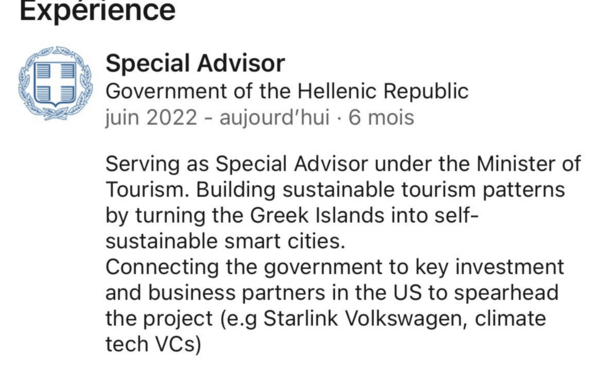Image resolution: width=600 pixels, height=375 pixels.
Task: Click the word spearhead in the description
Action: 507,293
